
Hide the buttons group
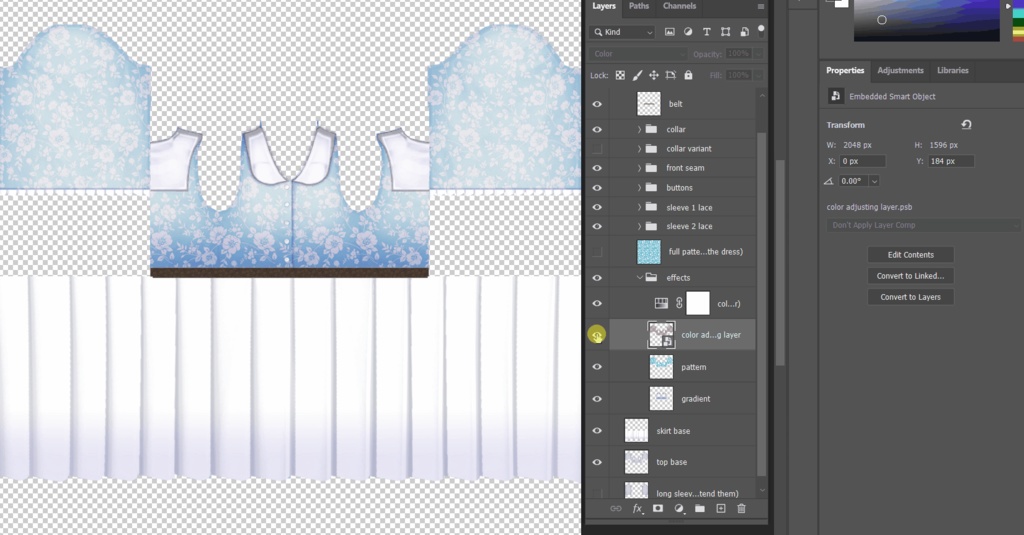pos(597,187)
